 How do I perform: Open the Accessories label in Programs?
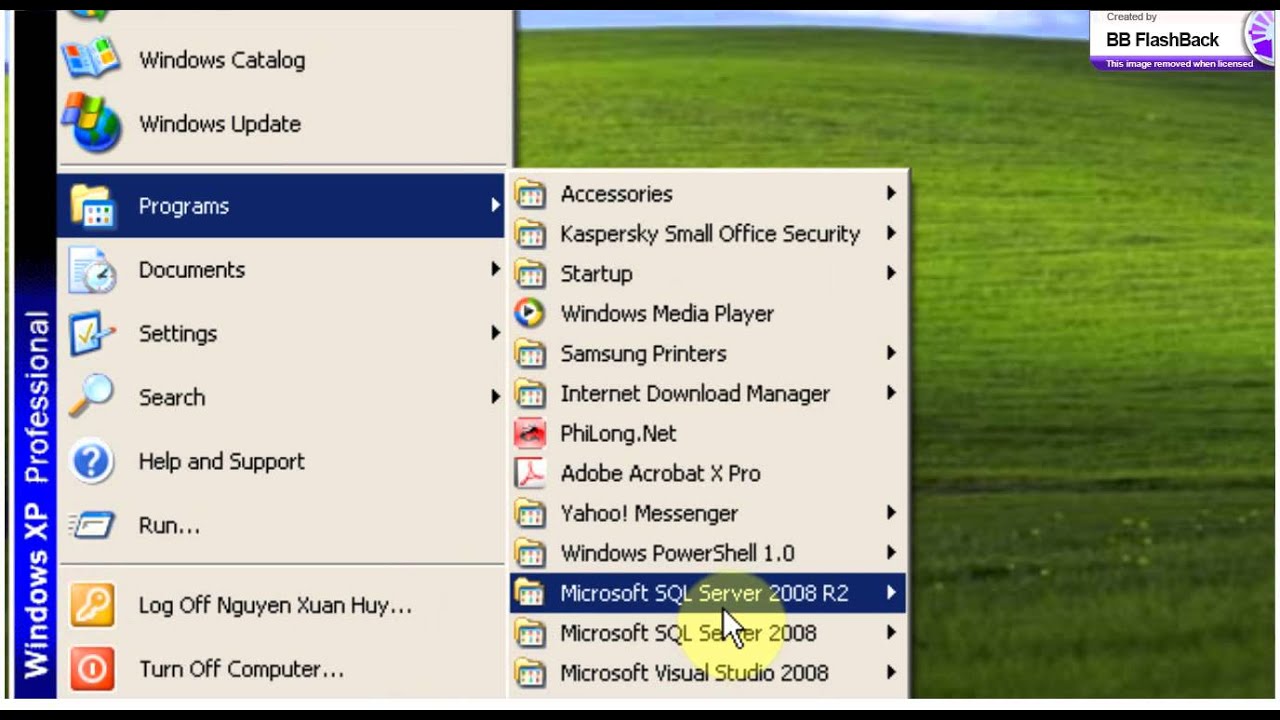coord(616,194)
